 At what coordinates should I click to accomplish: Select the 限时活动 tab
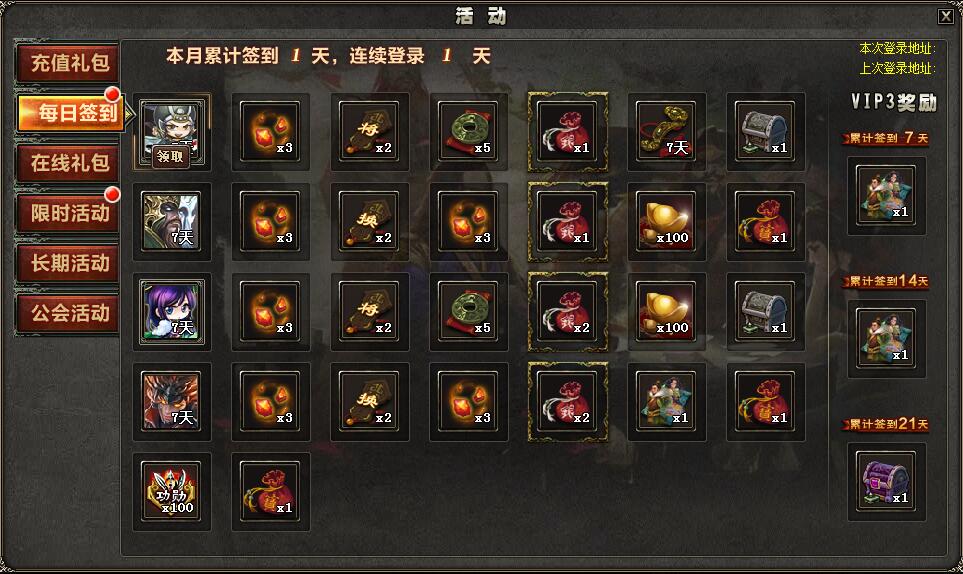(68, 213)
